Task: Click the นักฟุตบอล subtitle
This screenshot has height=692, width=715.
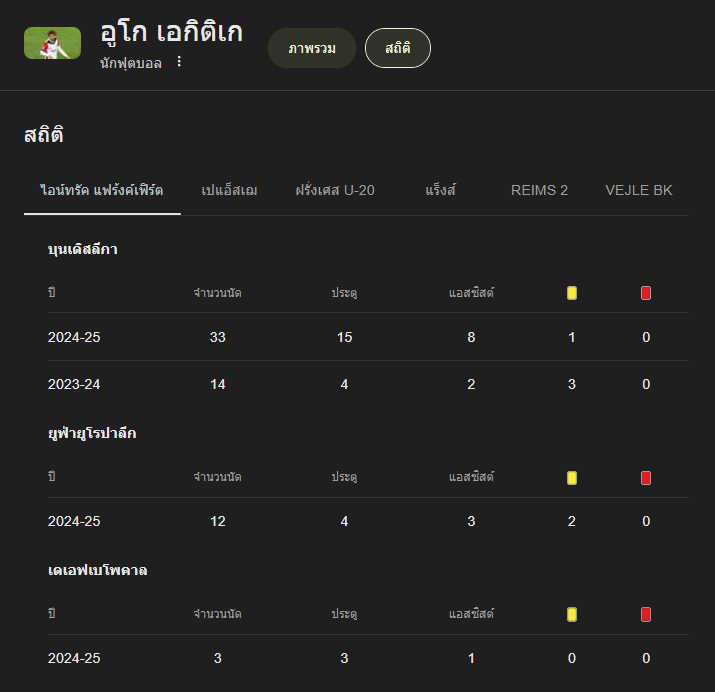Action: click(x=131, y=63)
